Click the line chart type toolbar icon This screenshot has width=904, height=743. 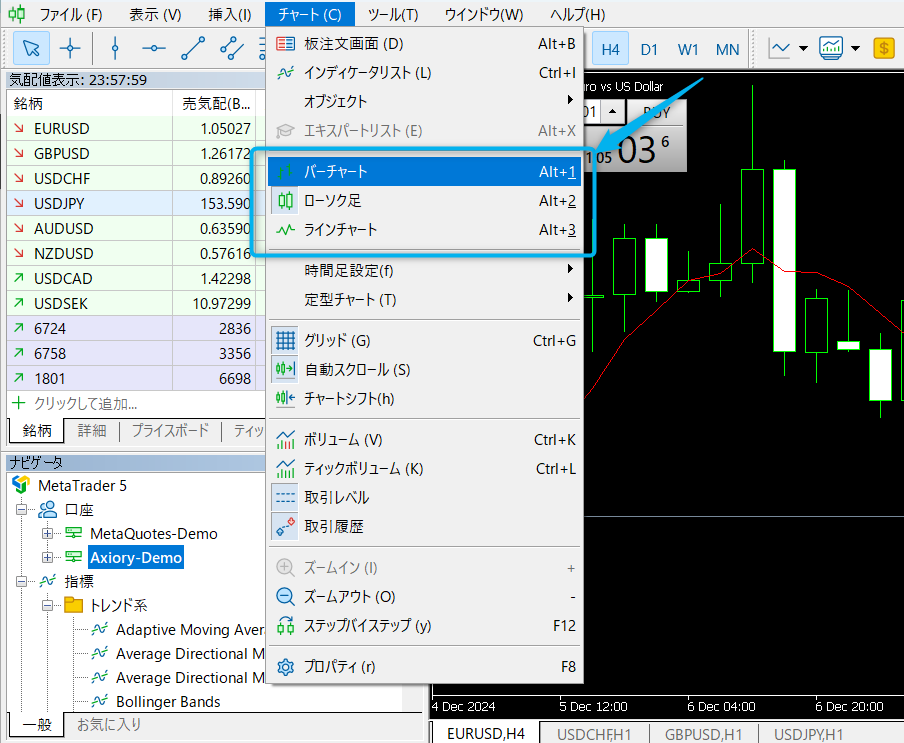(779, 48)
